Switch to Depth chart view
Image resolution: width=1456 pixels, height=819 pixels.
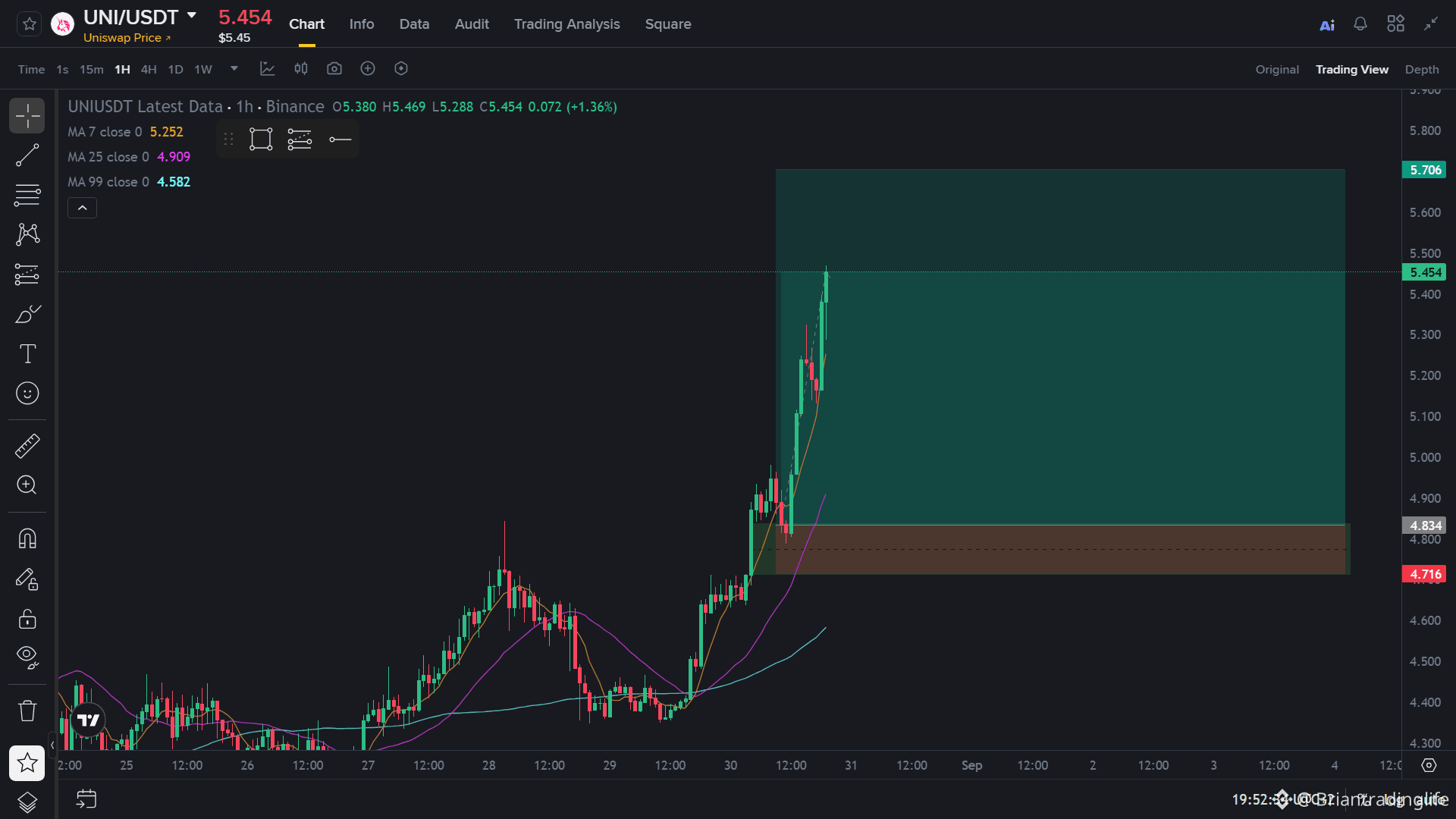tap(1421, 69)
